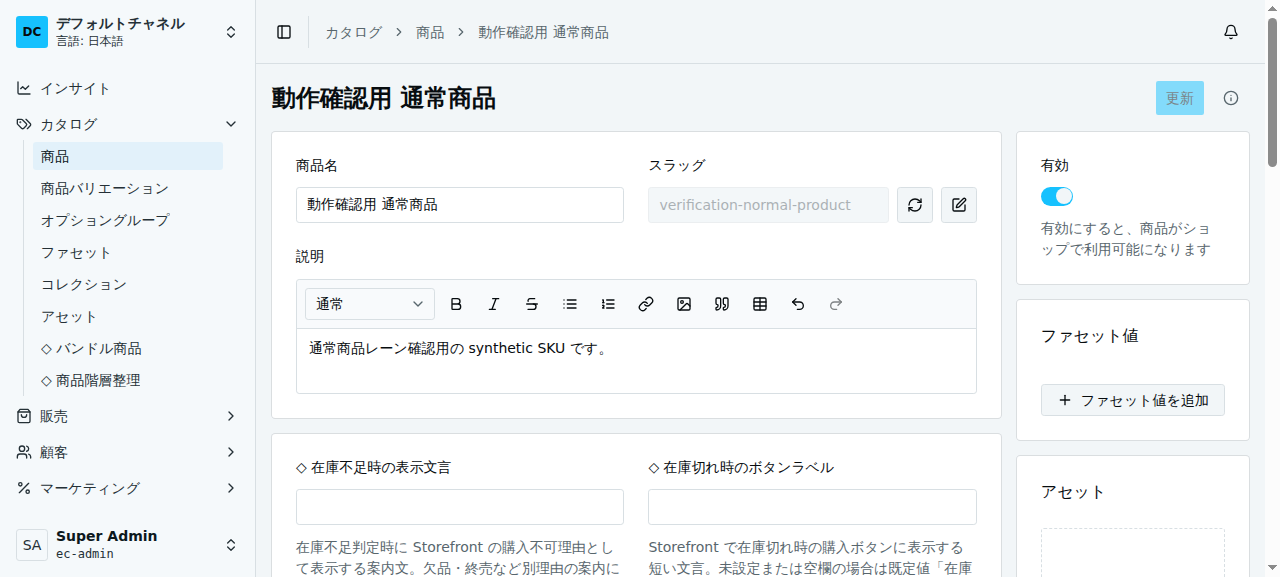Open the Super Admin user menu
This screenshot has width=1280, height=577.
click(128, 545)
